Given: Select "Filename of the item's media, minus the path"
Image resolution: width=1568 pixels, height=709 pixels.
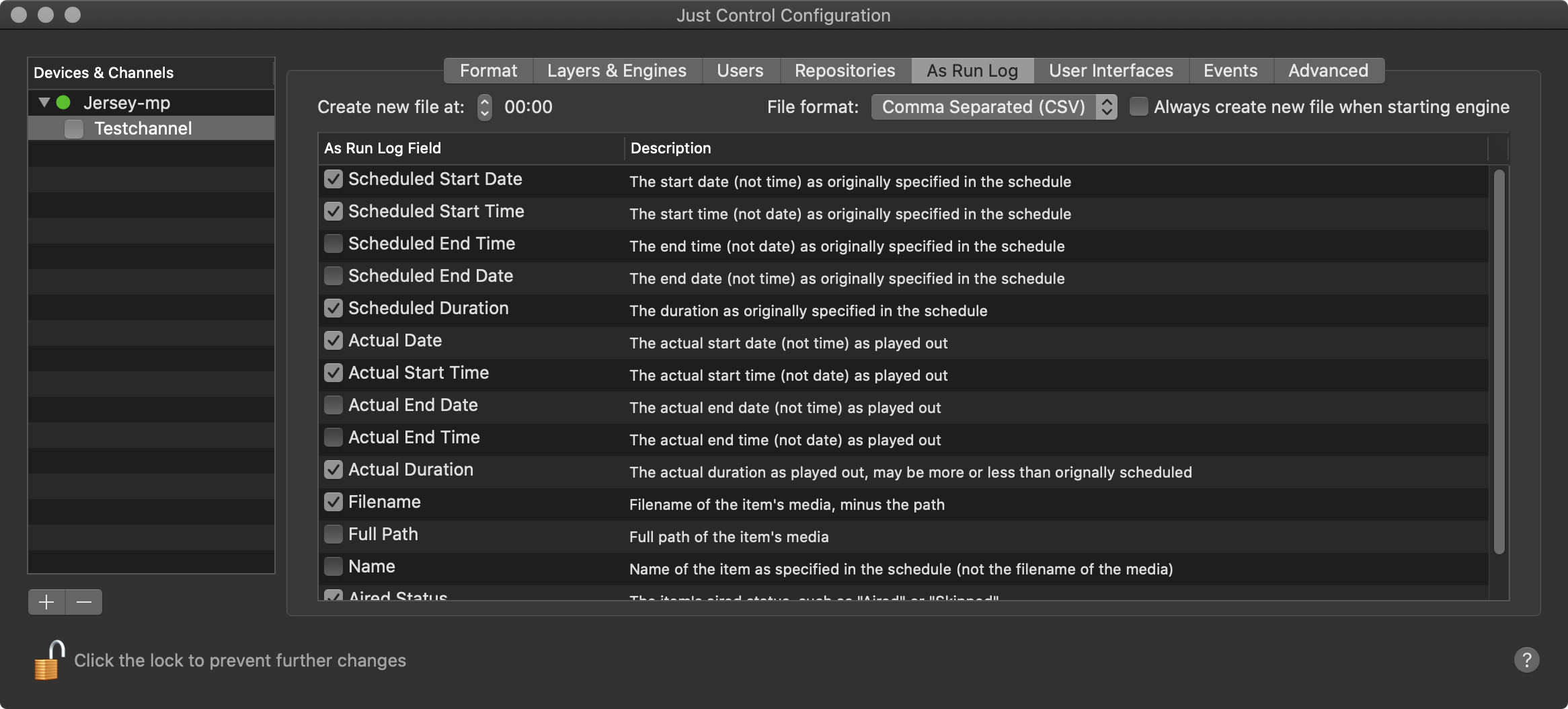Looking at the screenshot, I should 787,505.
